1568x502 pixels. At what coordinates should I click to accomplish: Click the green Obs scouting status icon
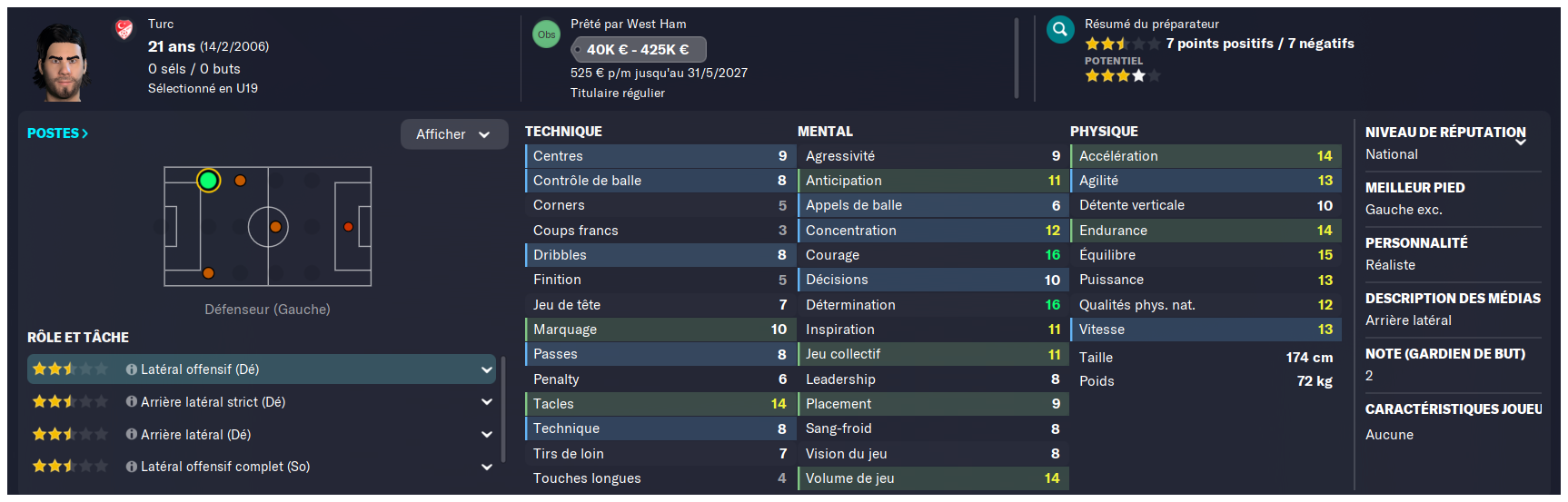[546, 34]
